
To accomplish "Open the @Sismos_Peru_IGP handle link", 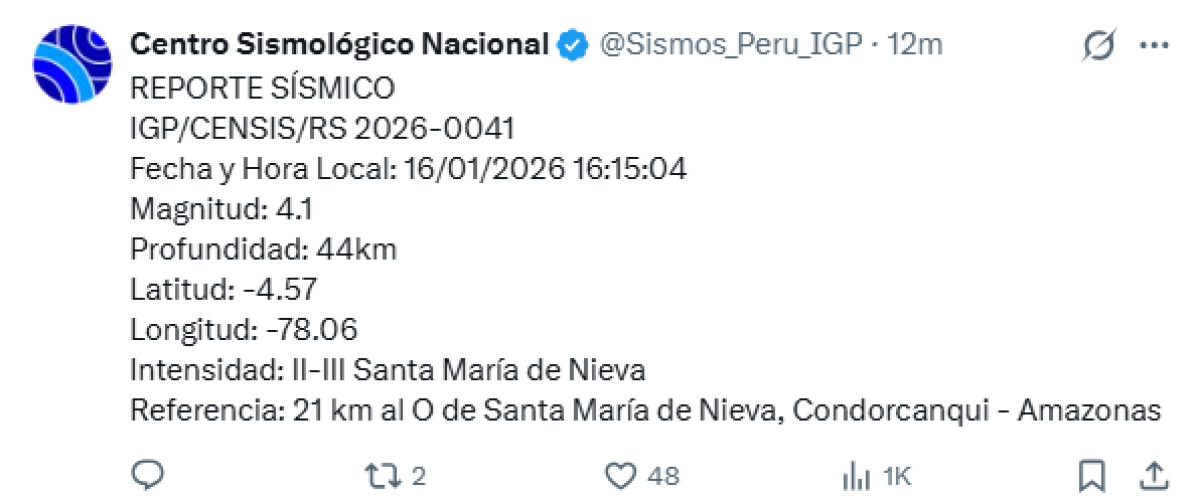I will tap(729, 45).
